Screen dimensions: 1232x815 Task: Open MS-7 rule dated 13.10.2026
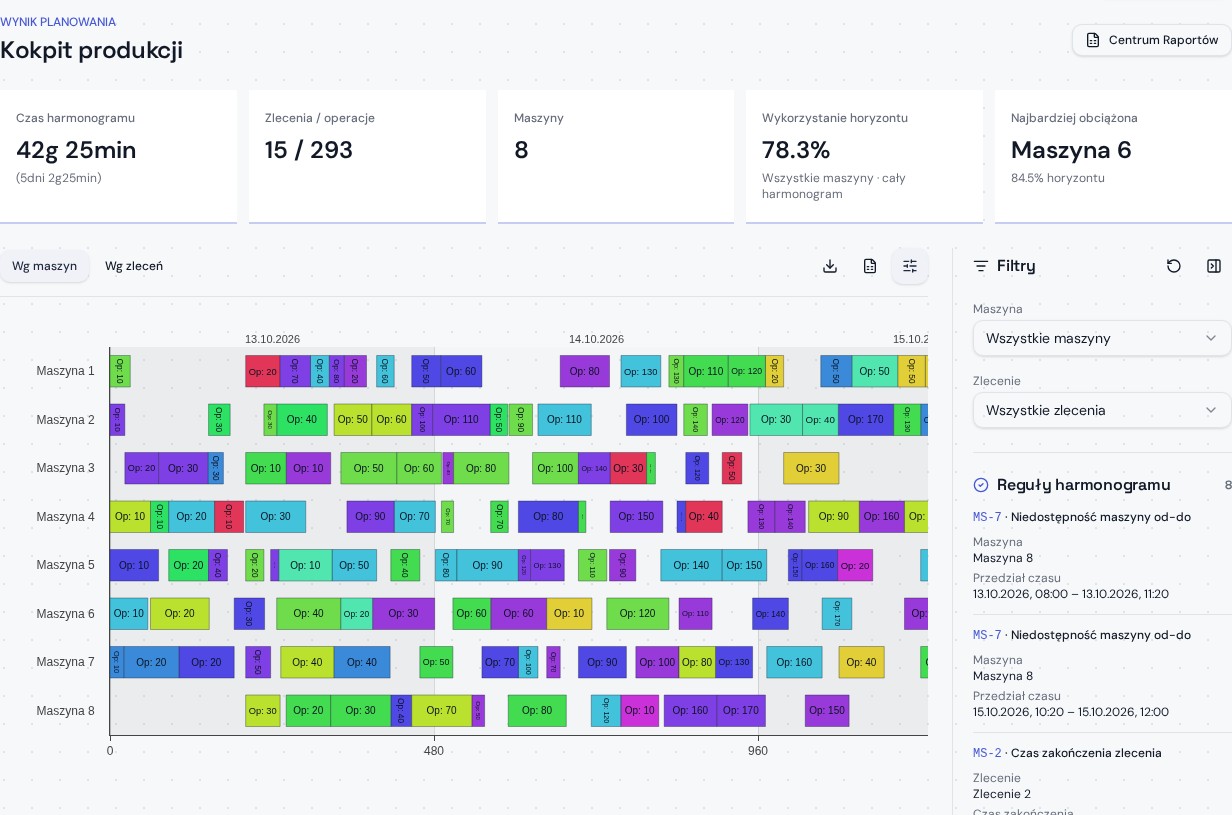(1102, 556)
